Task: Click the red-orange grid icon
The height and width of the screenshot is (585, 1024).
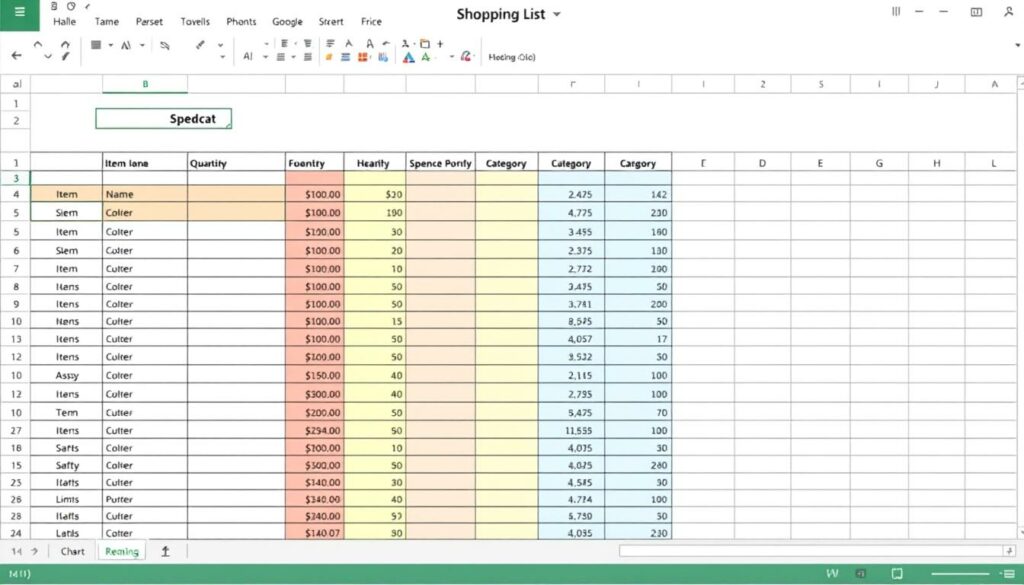Action: pyautogui.click(x=363, y=57)
